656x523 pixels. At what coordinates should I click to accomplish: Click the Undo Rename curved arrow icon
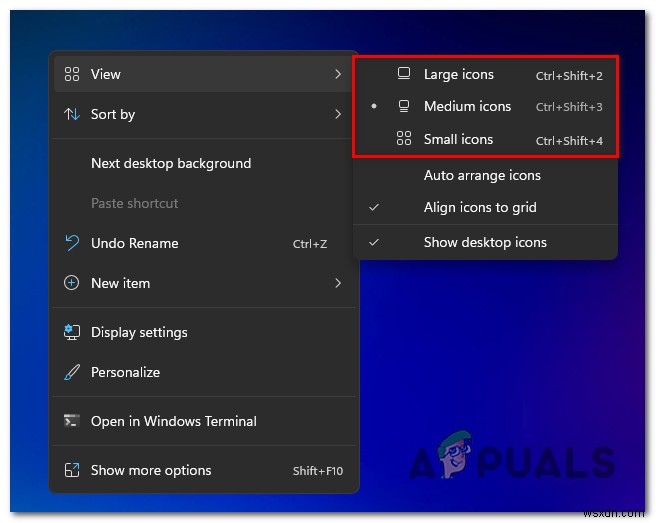(x=72, y=243)
